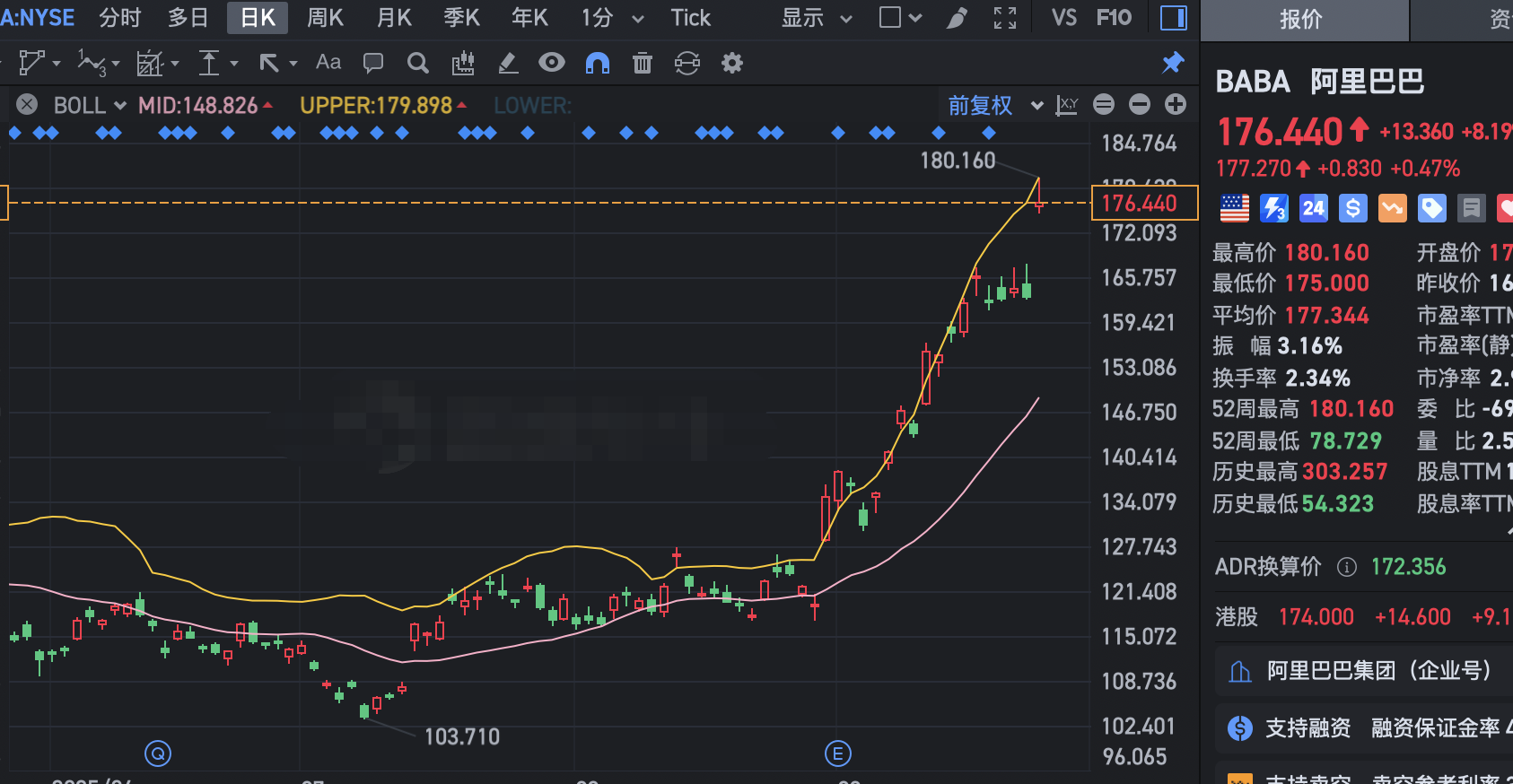Click the VS compare button

pos(1064,18)
